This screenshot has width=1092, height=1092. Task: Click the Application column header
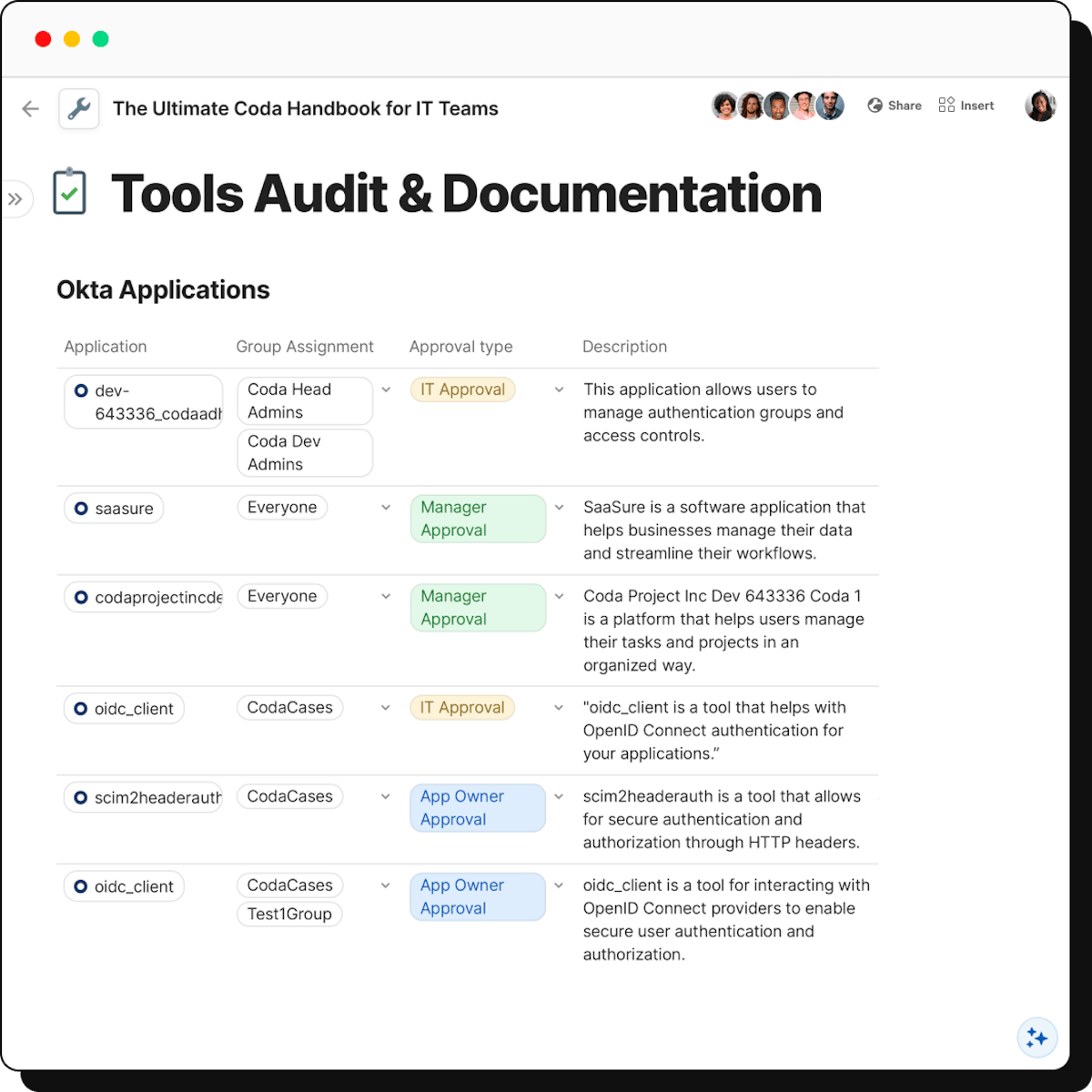tap(106, 347)
